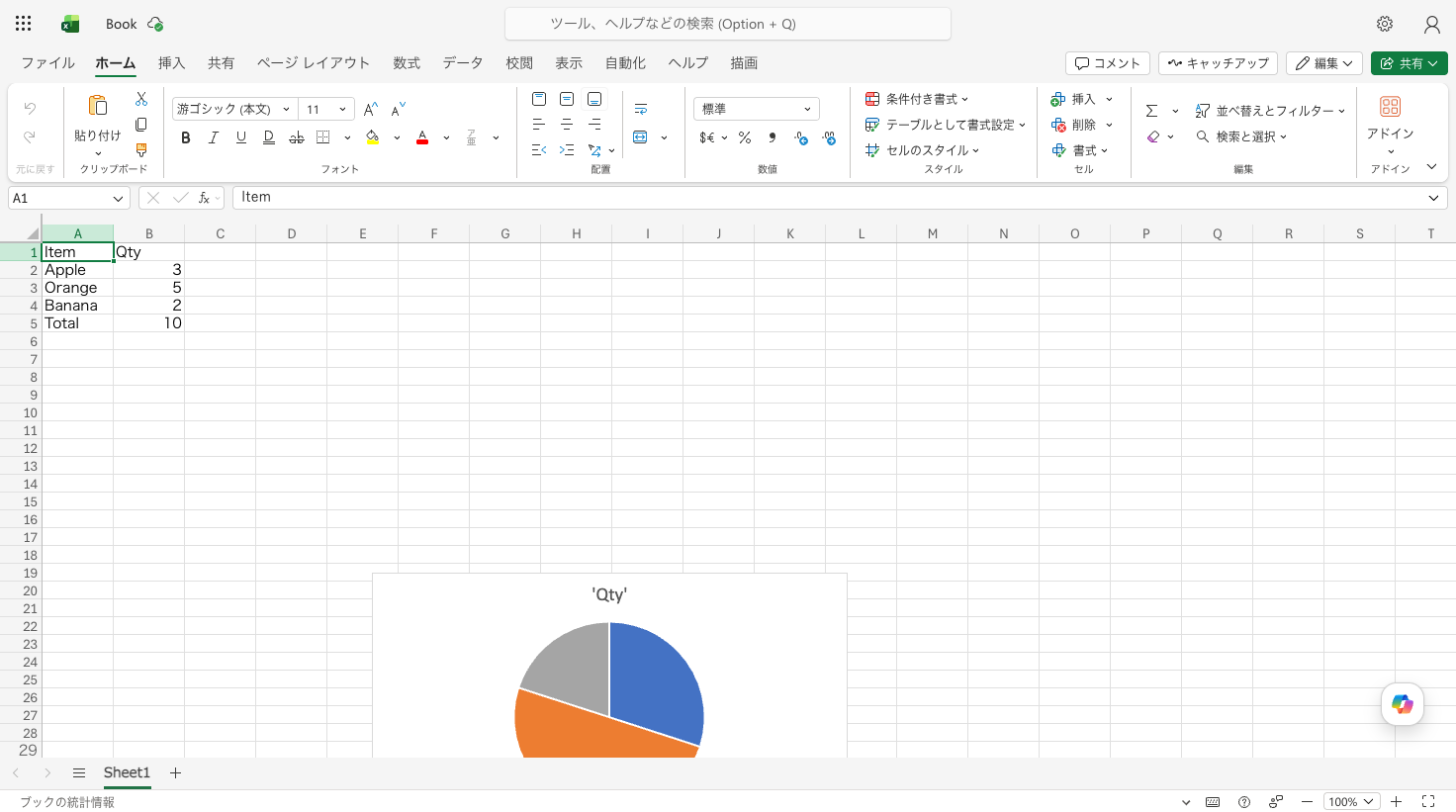Image resolution: width=1456 pixels, height=812 pixels.
Task: Select the Sheet1 sheet tab
Action: [127, 772]
